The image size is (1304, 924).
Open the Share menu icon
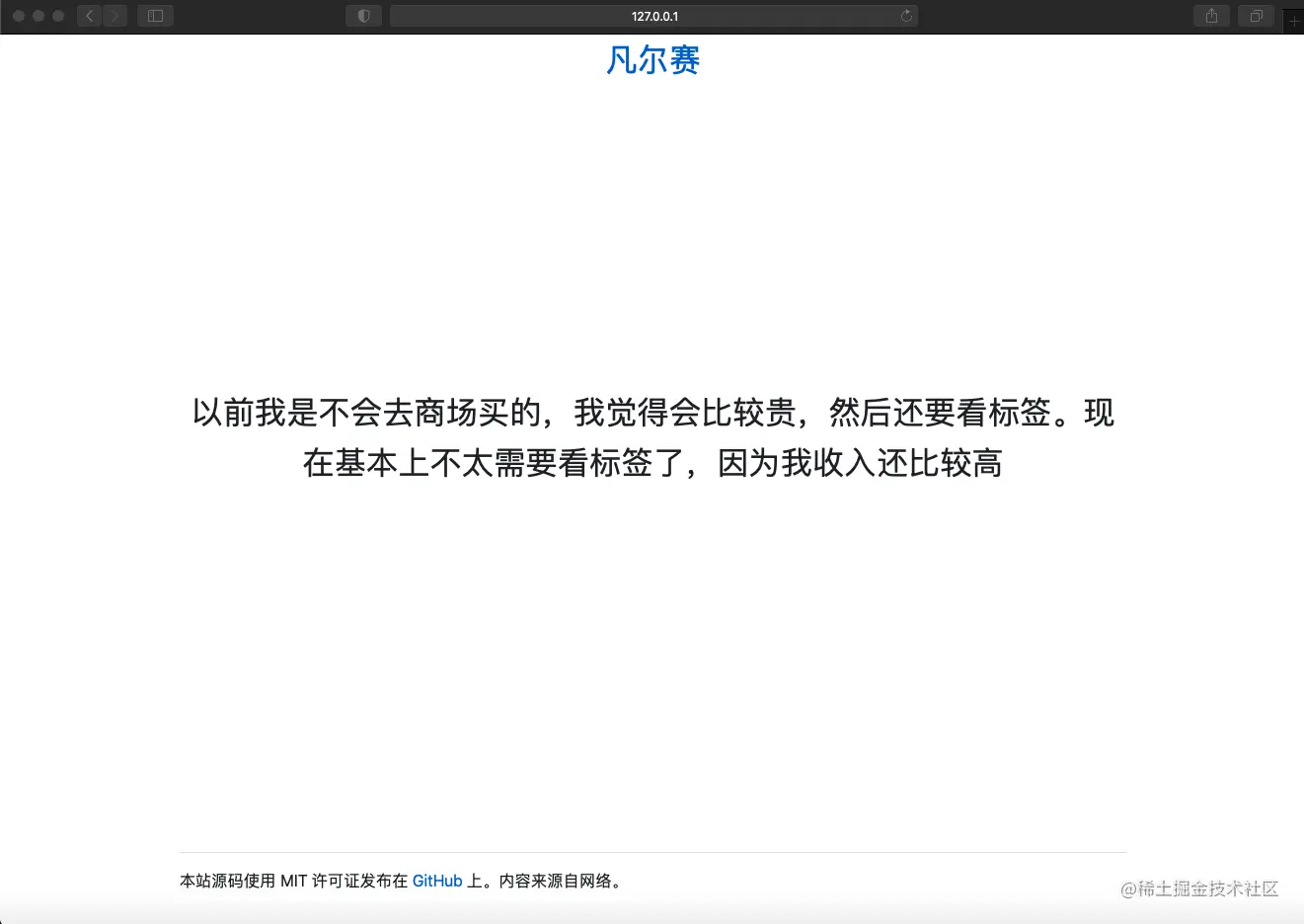1211,16
